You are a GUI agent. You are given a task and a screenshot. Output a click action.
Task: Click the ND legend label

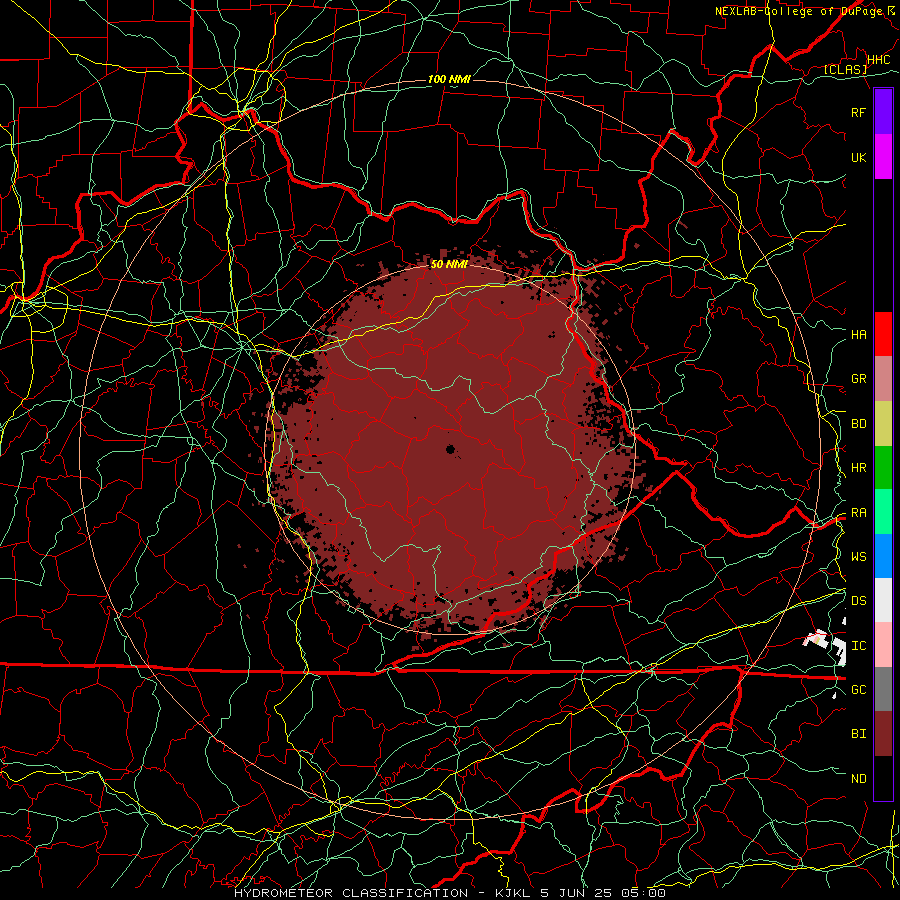(858, 779)
